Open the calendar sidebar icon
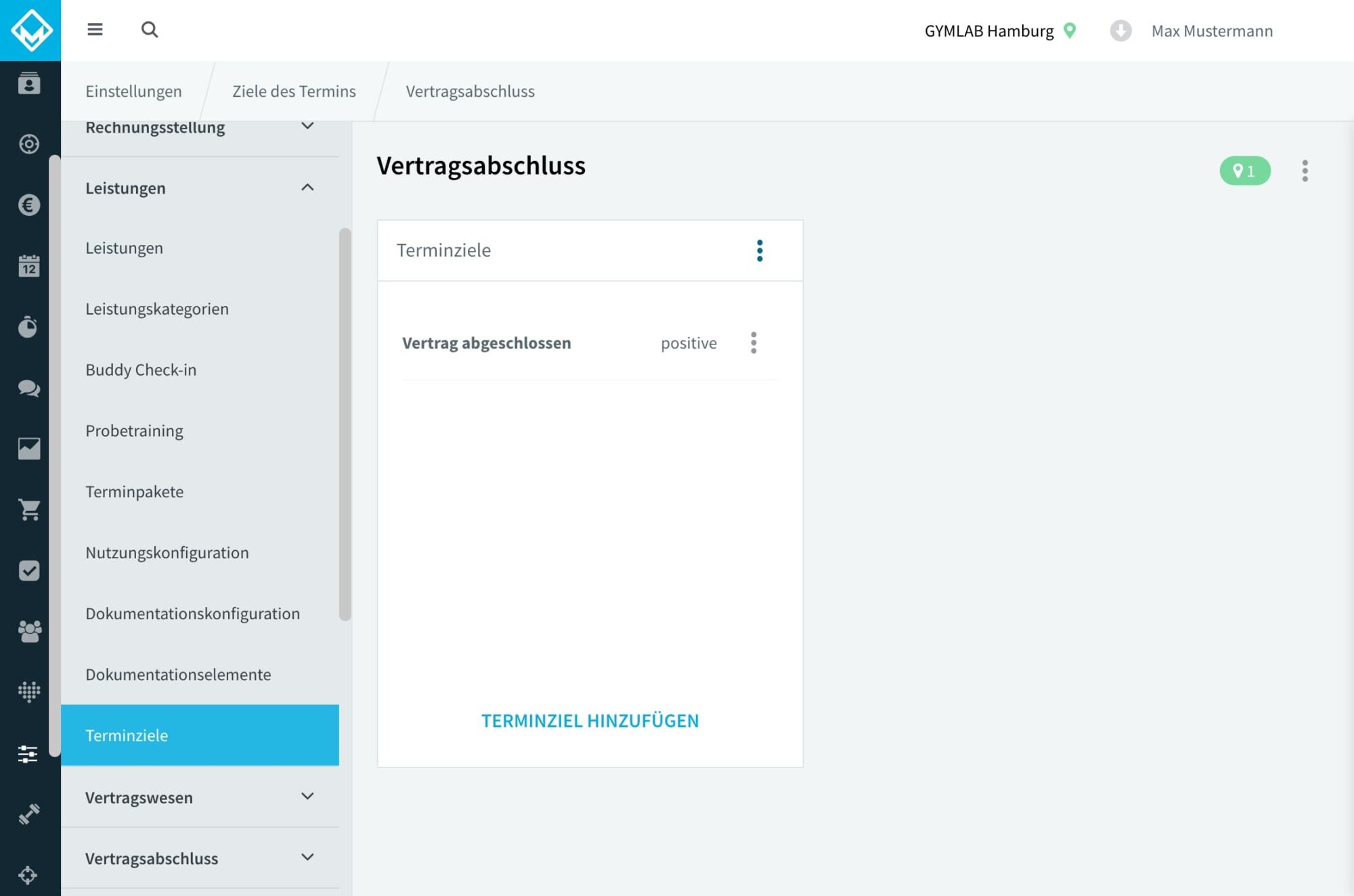1354x896 pixels. coord(29,266)
